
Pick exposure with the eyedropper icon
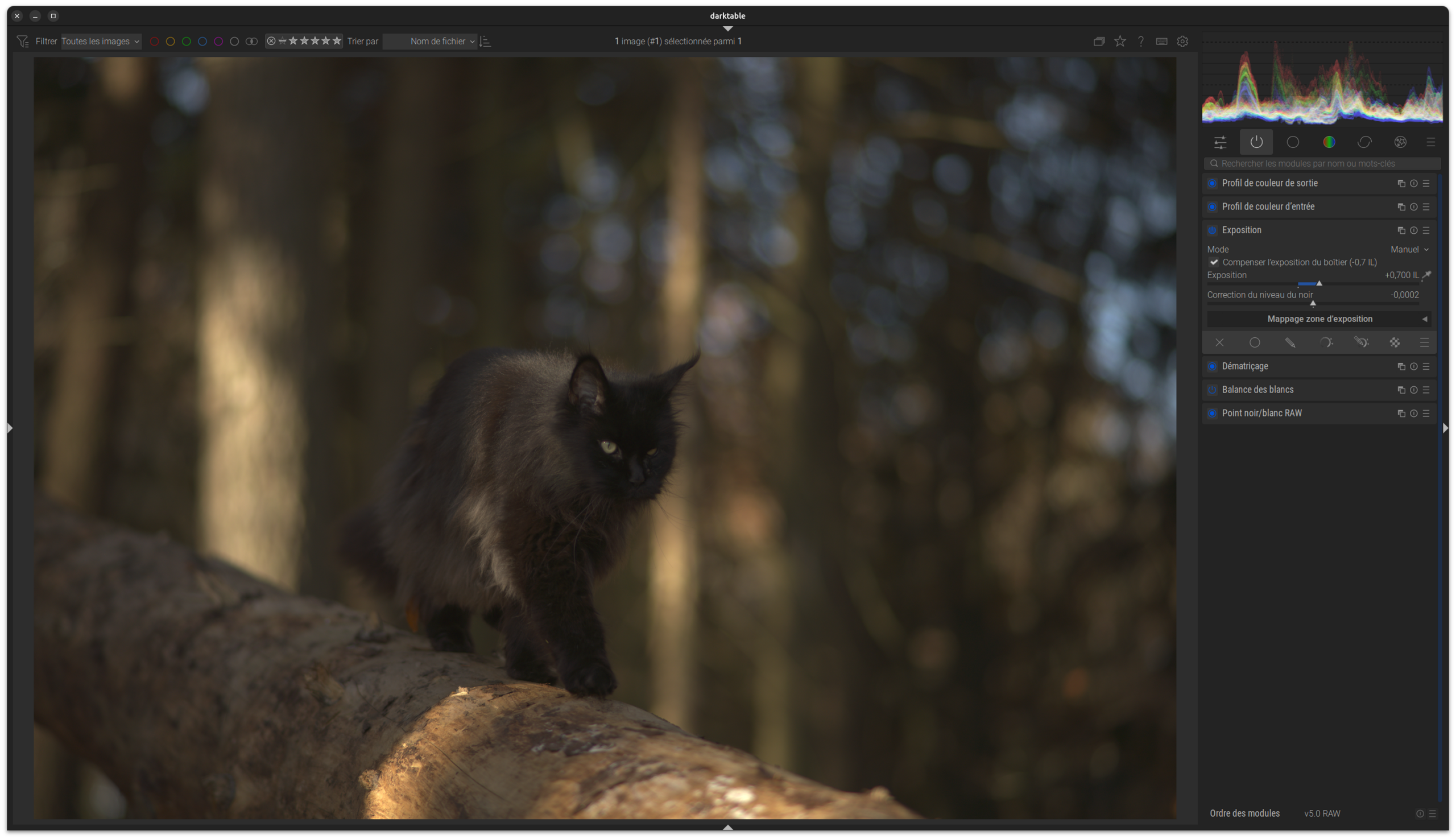pos(1426,275)
